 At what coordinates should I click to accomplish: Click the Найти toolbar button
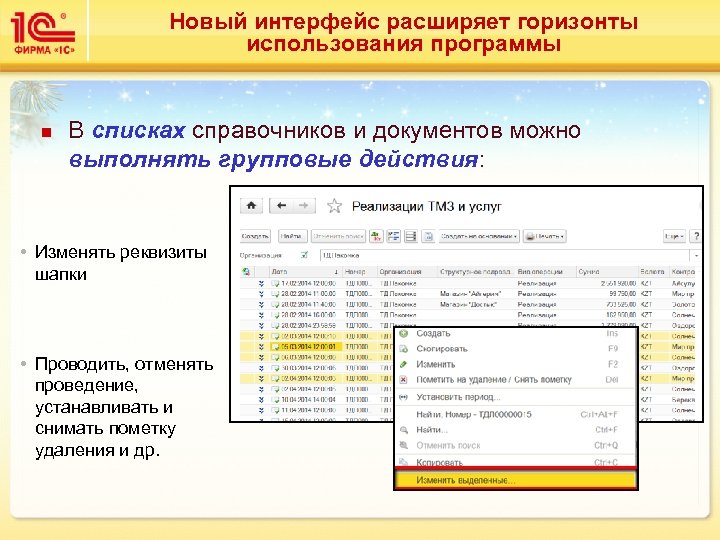click(x=292, y=236)
